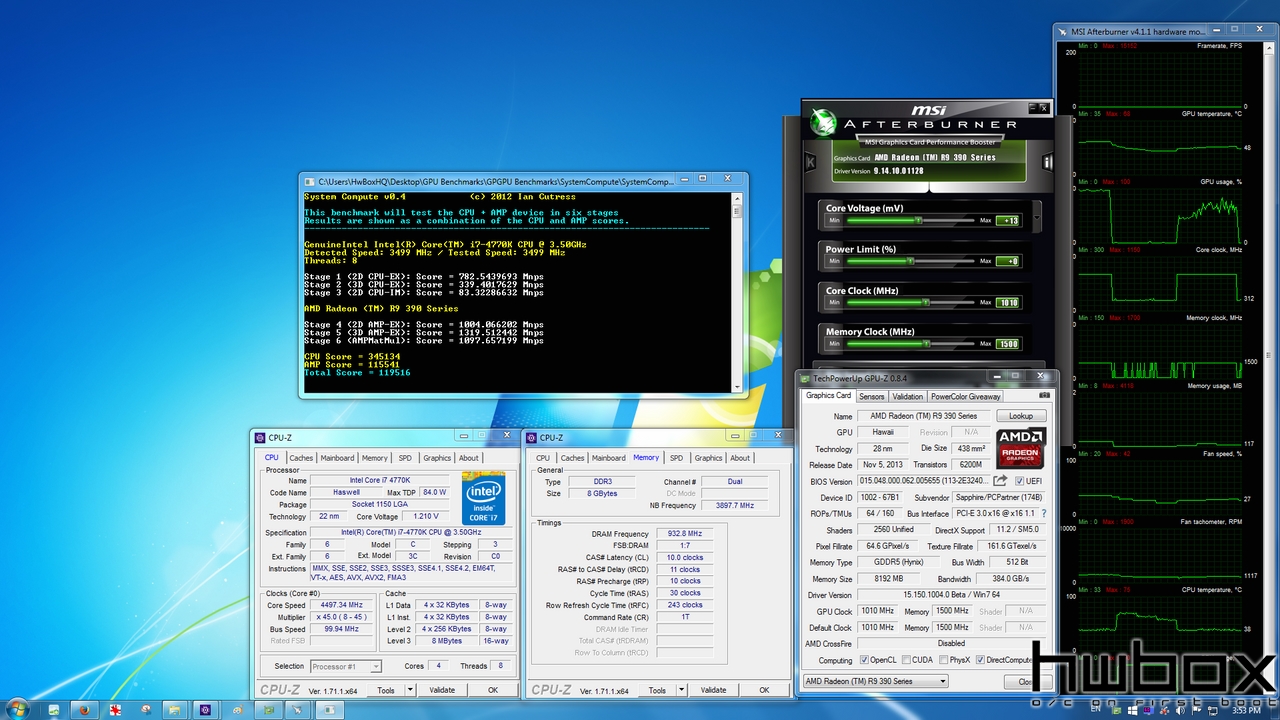Click the red splat icon on the taskbar
1280x720 pixels.
pos(115,709)
